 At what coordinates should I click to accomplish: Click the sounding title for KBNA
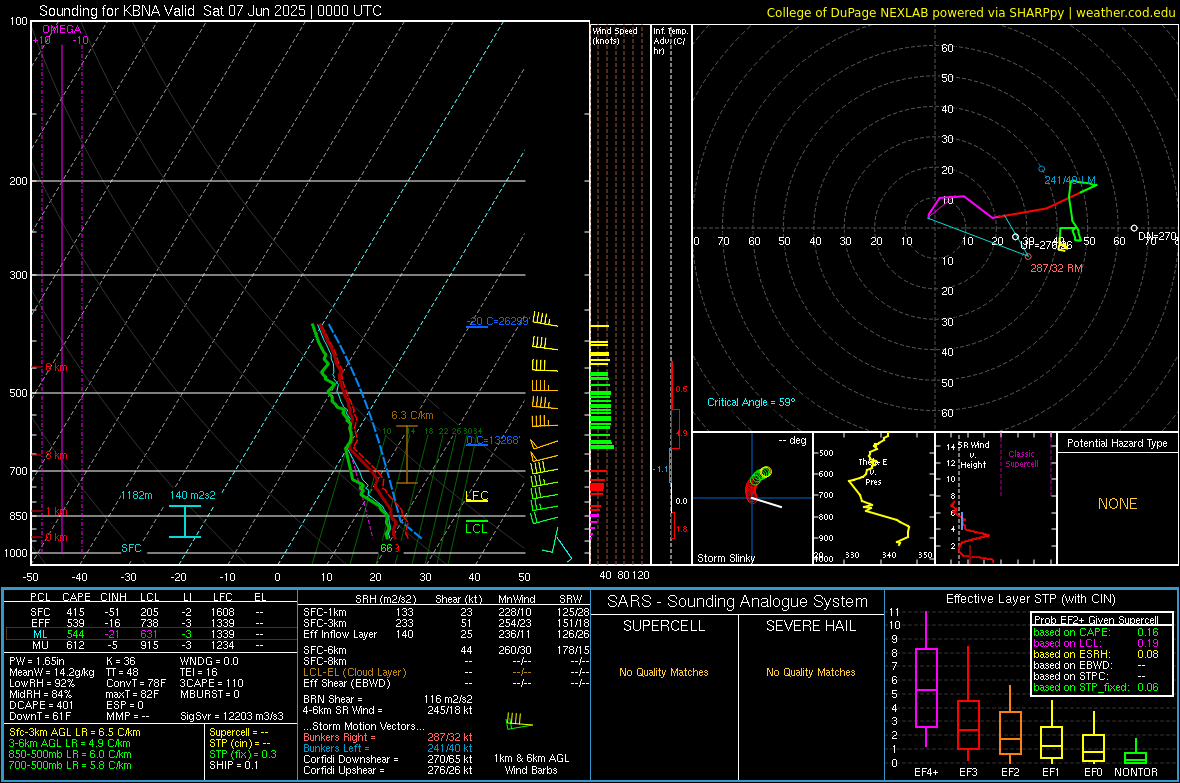[x=210, y=11]
